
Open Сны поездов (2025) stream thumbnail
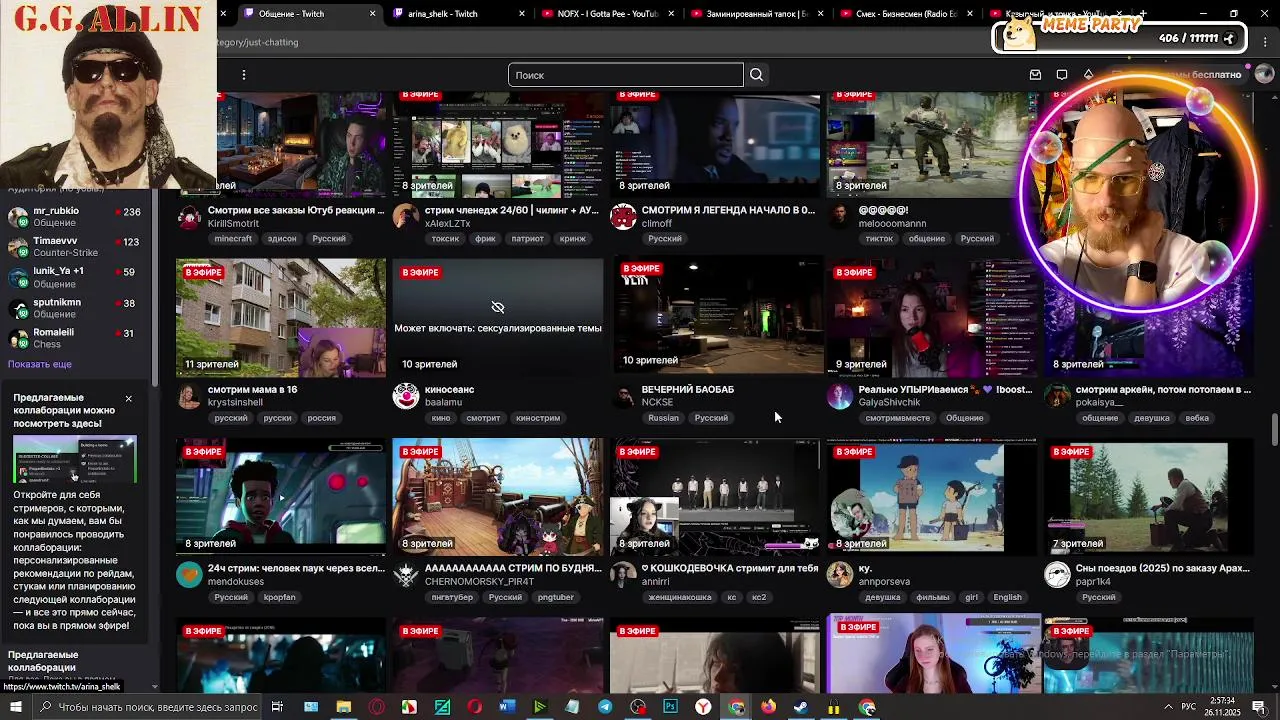1149,497
